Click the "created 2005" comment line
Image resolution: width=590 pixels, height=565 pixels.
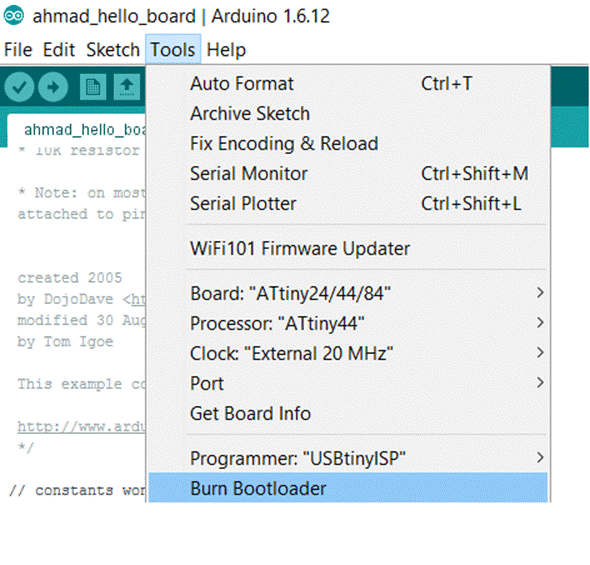(70, 278)
